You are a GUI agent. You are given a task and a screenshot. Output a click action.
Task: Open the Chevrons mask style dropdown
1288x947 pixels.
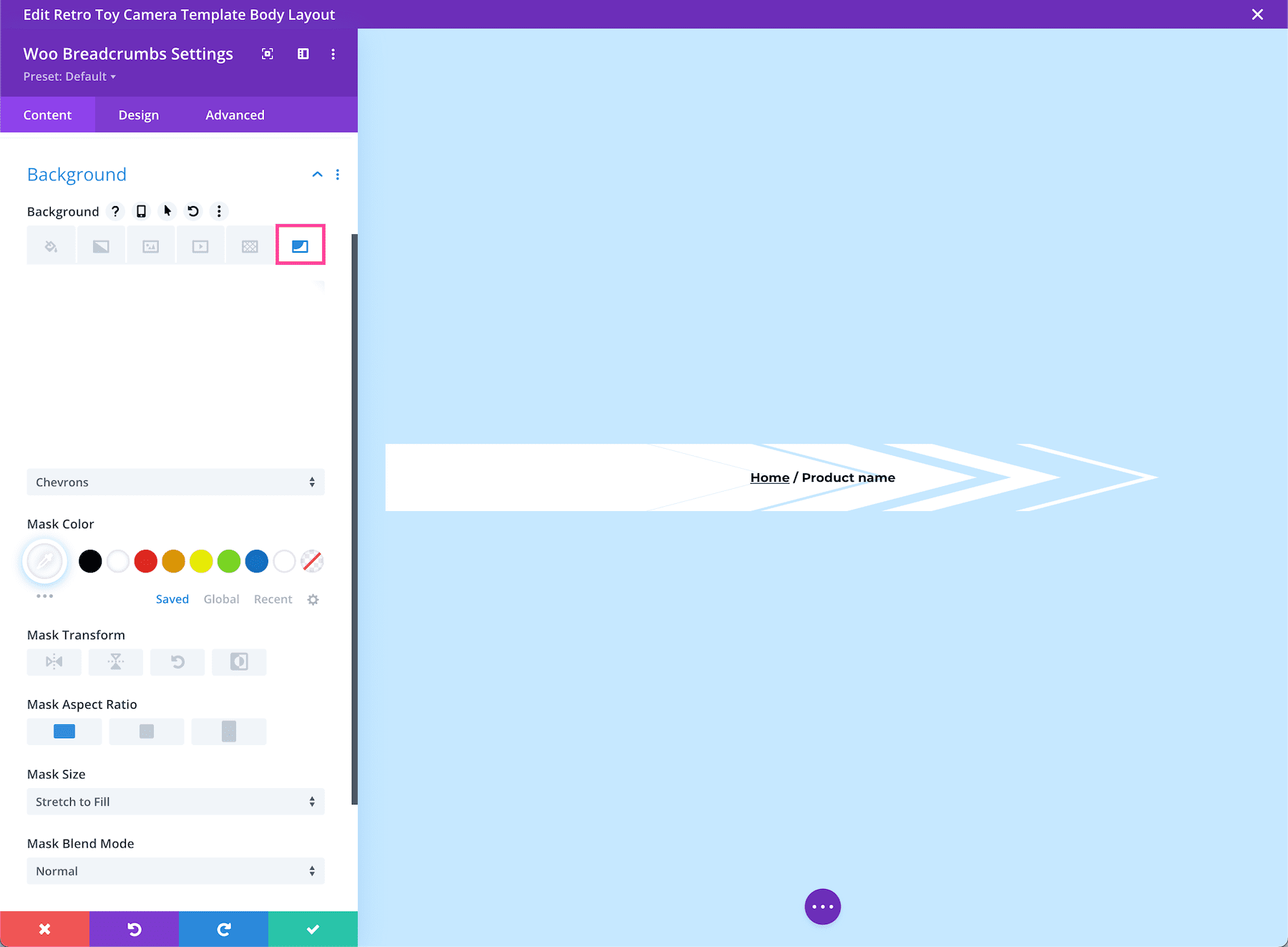point(175,482)
